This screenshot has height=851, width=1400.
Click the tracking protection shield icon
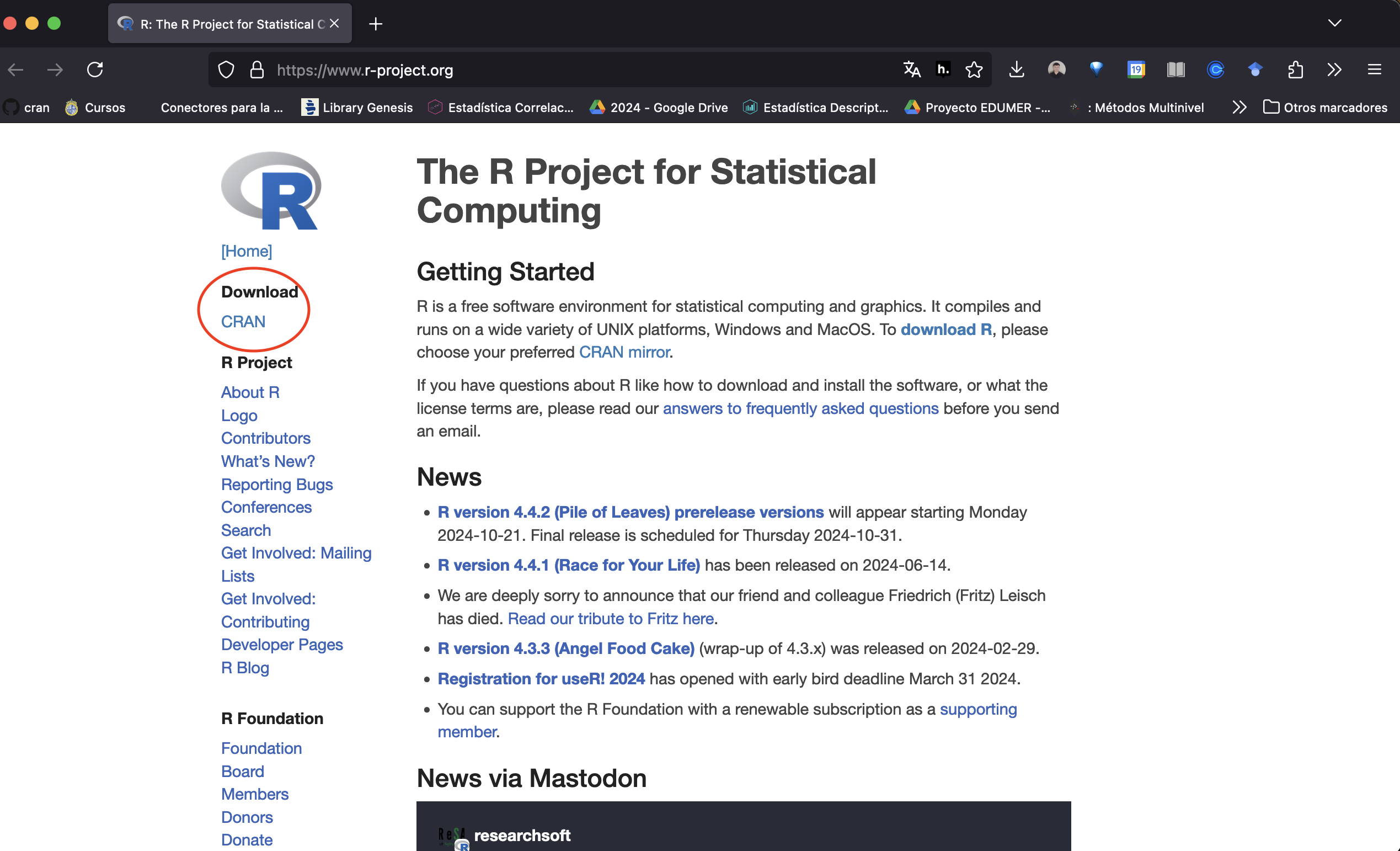[226, 70]
